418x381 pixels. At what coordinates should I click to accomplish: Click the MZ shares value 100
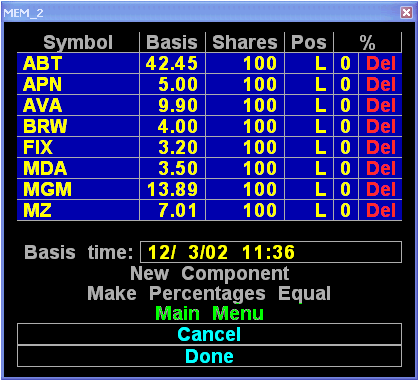point(245,210)
